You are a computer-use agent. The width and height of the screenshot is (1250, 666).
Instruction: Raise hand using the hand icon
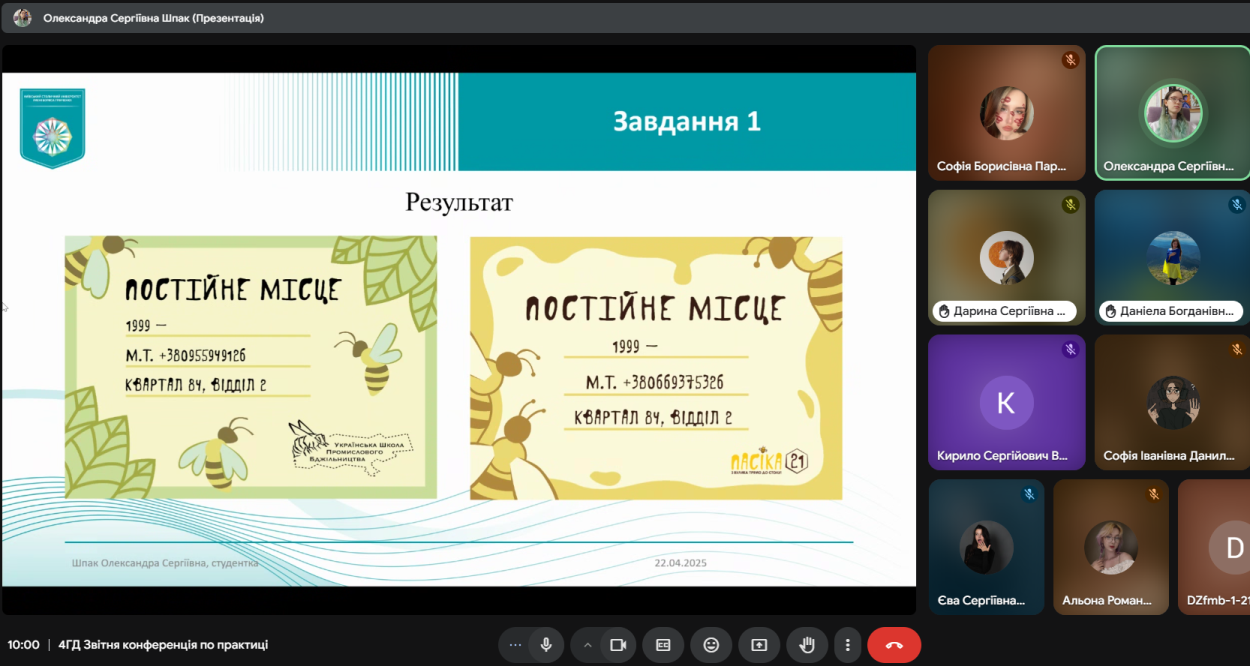(807, 645)
